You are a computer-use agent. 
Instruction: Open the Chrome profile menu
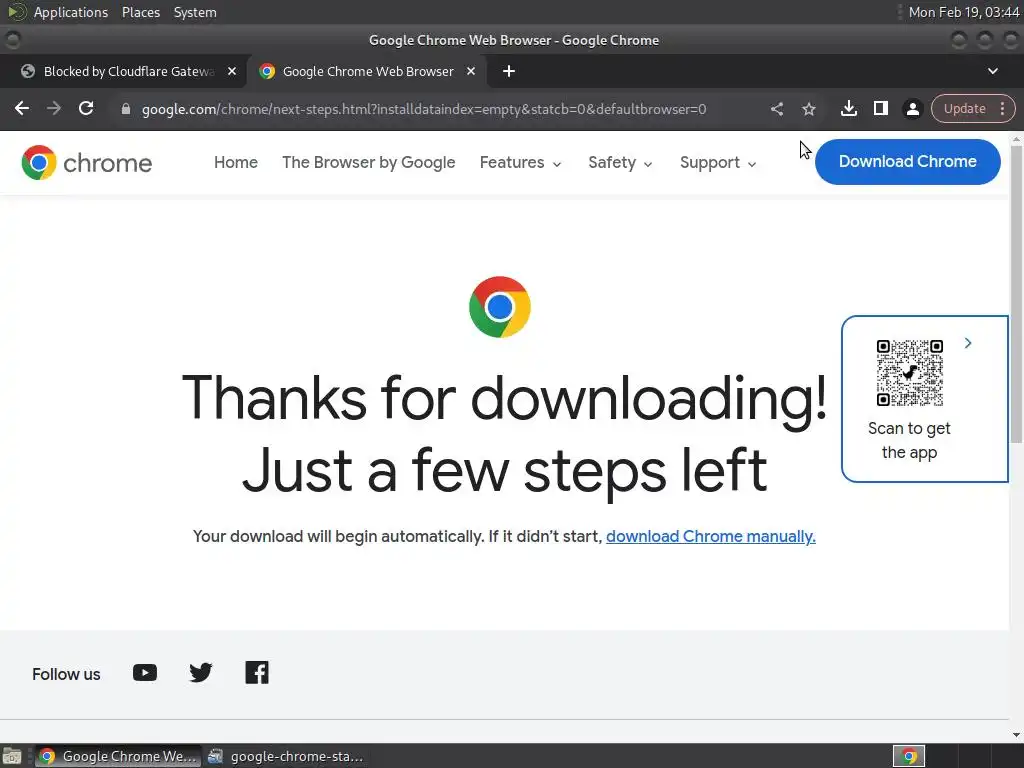[912, 108]
